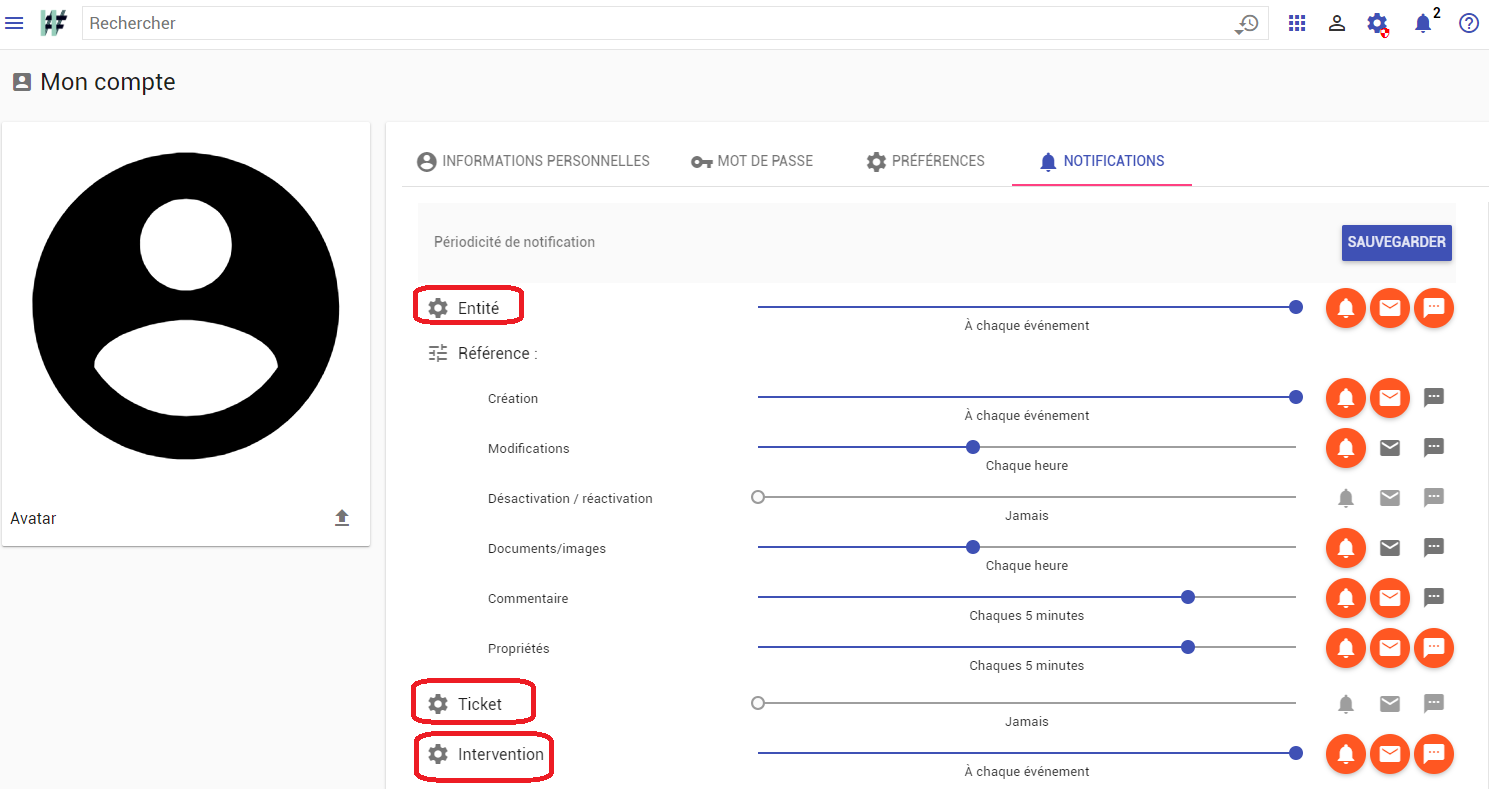Toggle email notification for Modifications
Viewport: 1489px width, 789px height.
(x=1390, y=448)
